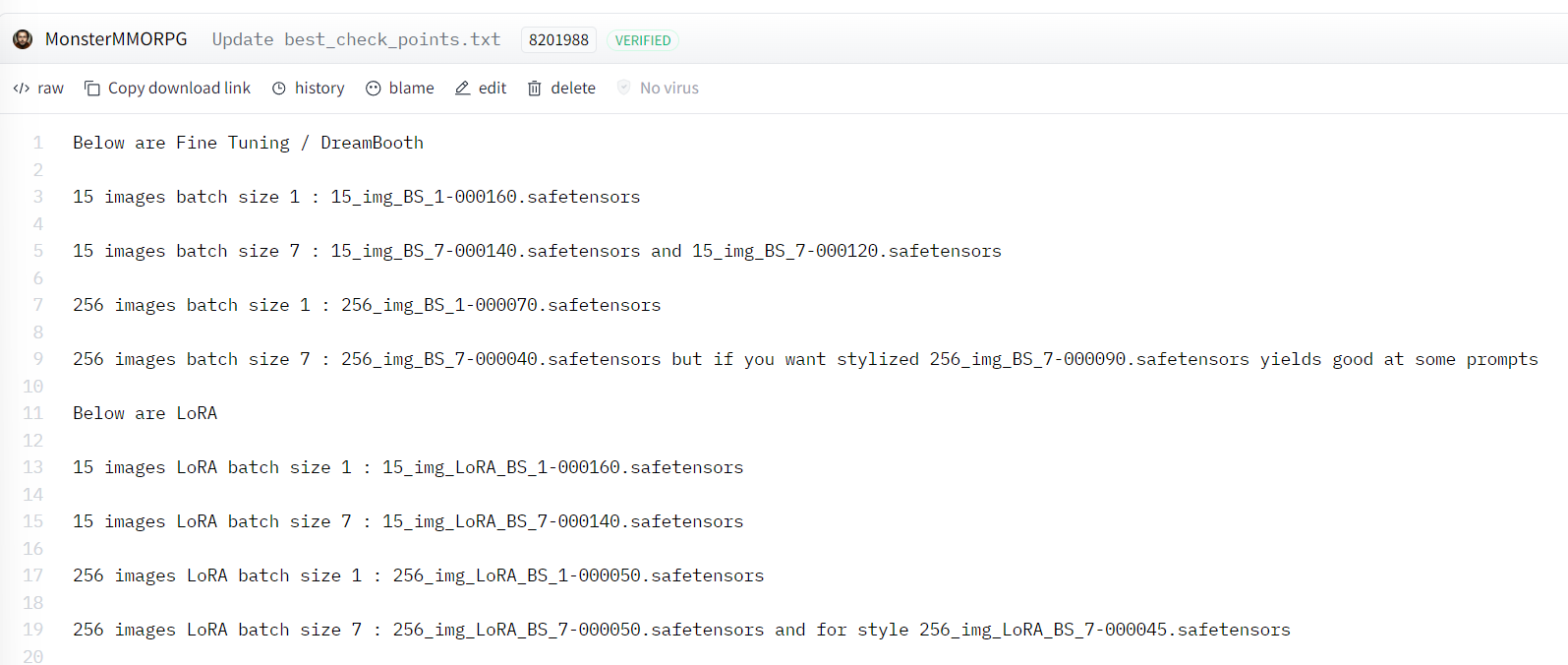Click text Below are LoRA
1568x665 pixels.
(145, 413)
